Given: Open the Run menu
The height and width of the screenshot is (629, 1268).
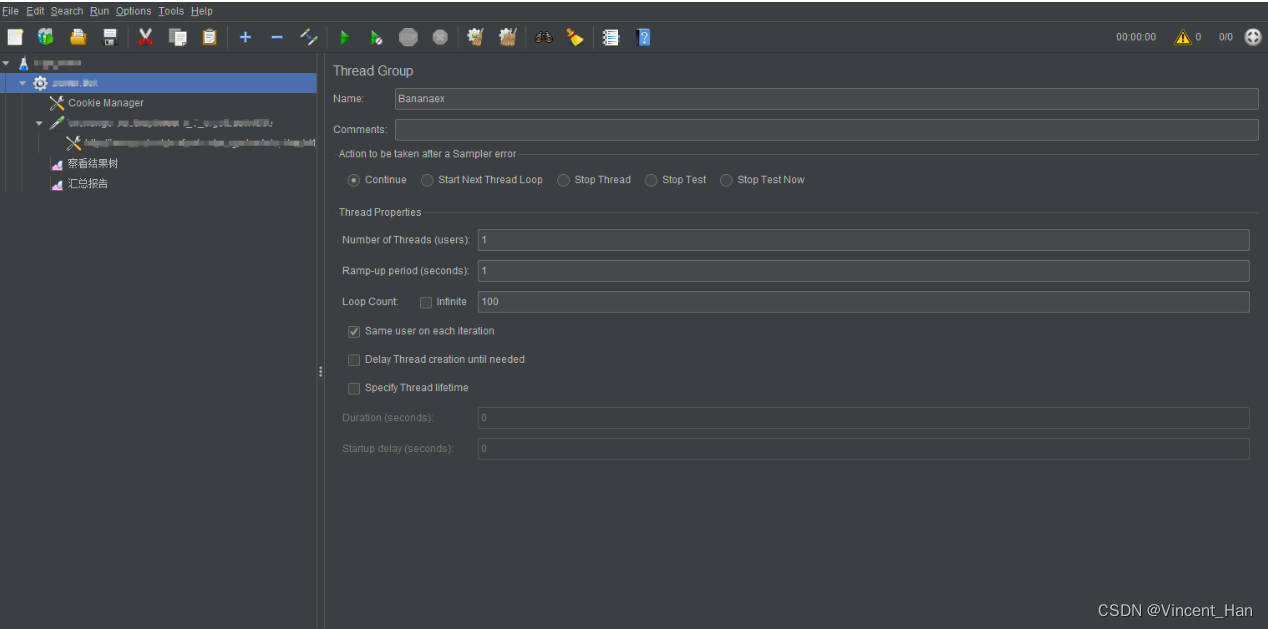Looking at the screenshot, I should [x=99, y=11].
